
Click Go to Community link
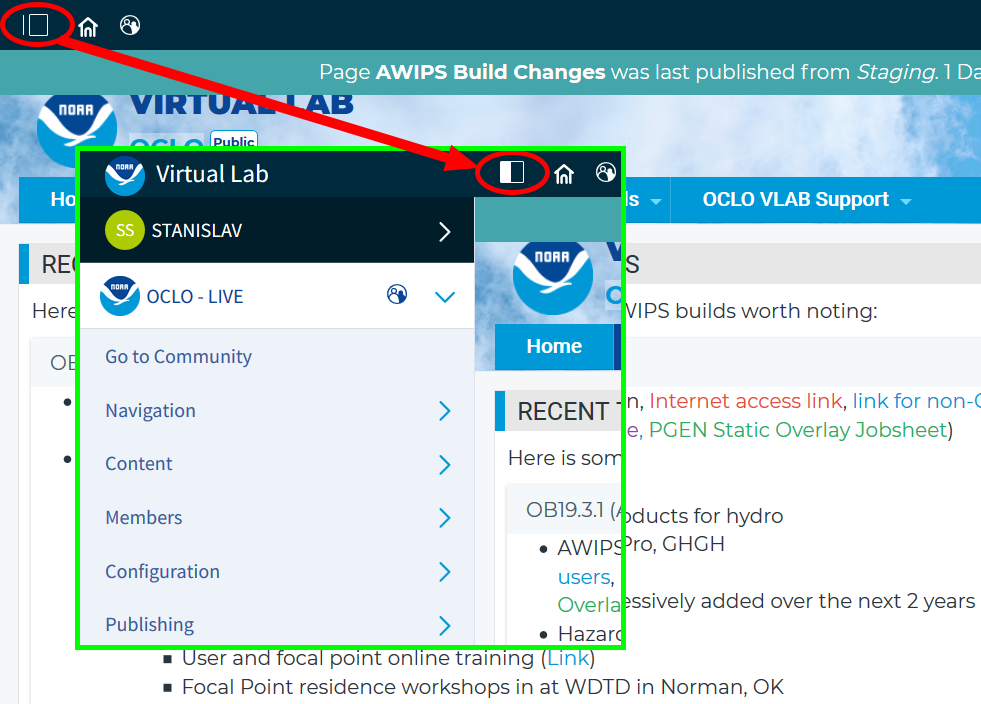click(178, 357)
